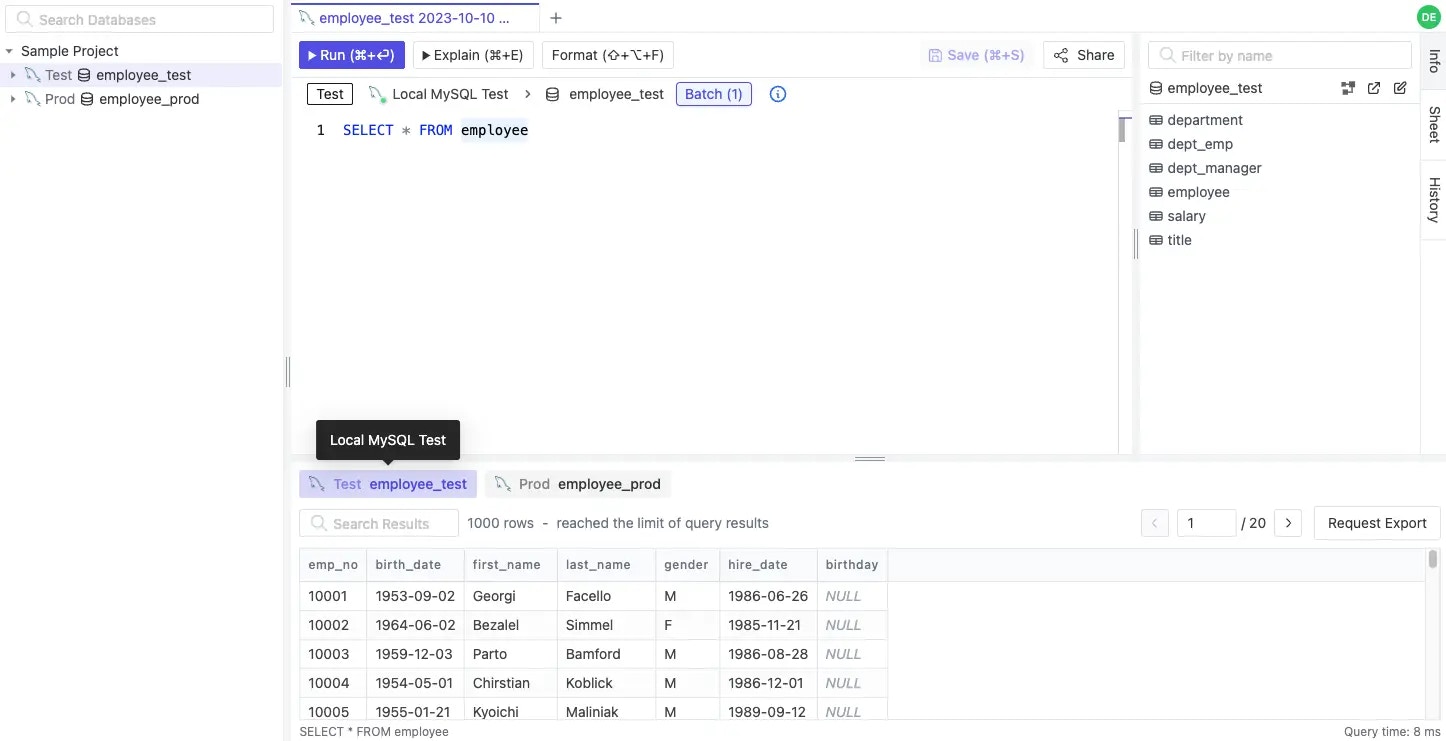Click Request Export button
The image size is (1446, 741).
(x=1377, y=523)
